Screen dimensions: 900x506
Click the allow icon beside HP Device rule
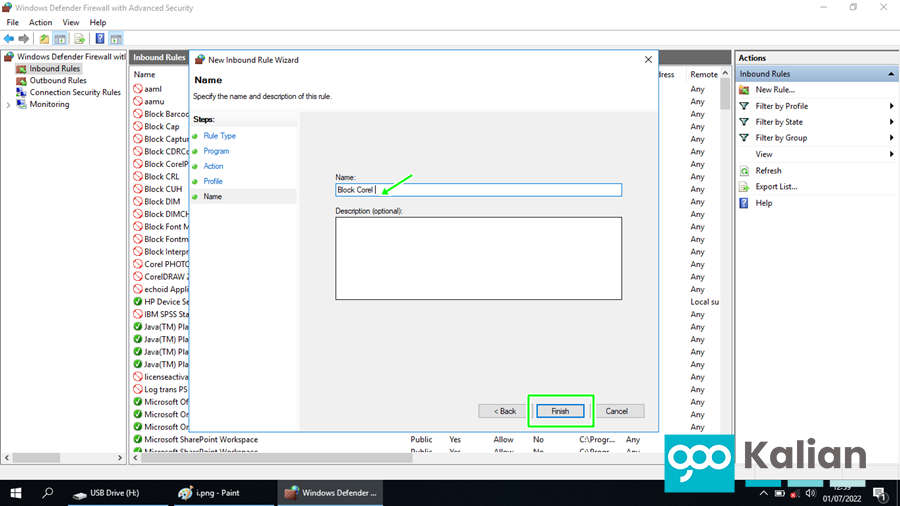pyautogui.click(x=138, y=302)
